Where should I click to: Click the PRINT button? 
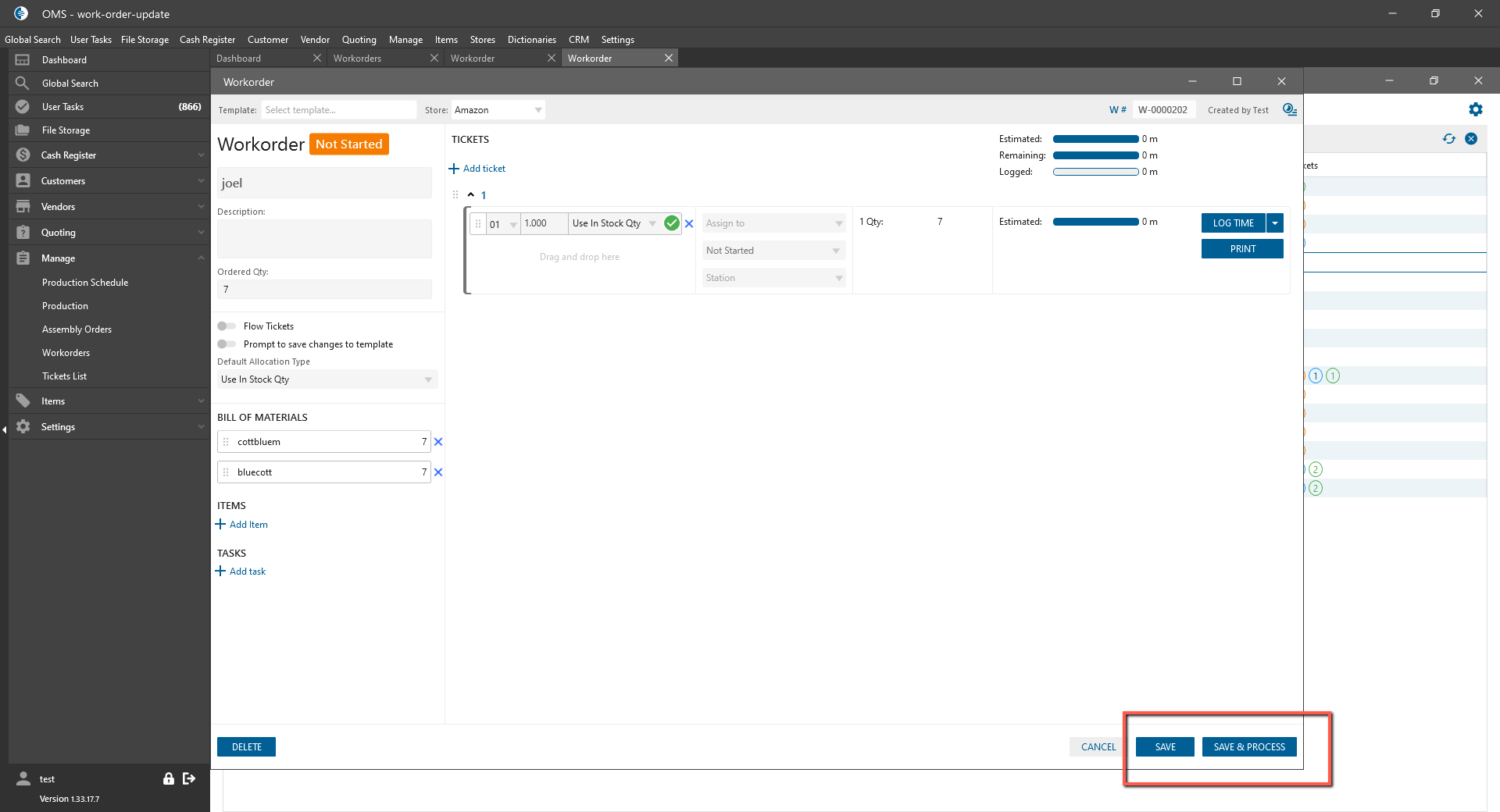click(1242, 249)
